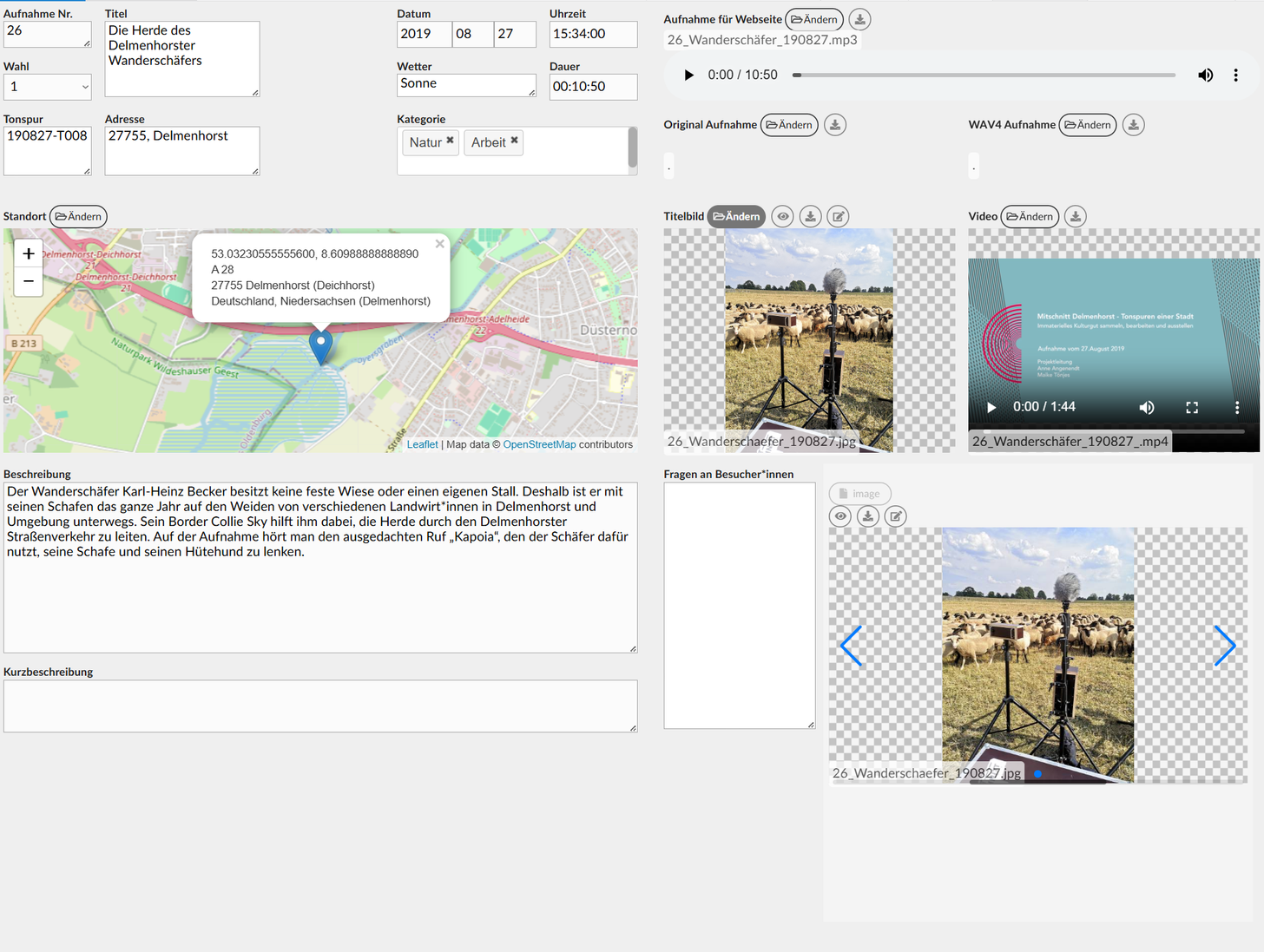Download the Aufnahme für Webseite audio file
1264x952 pixels.
click(x=859, y=19)
